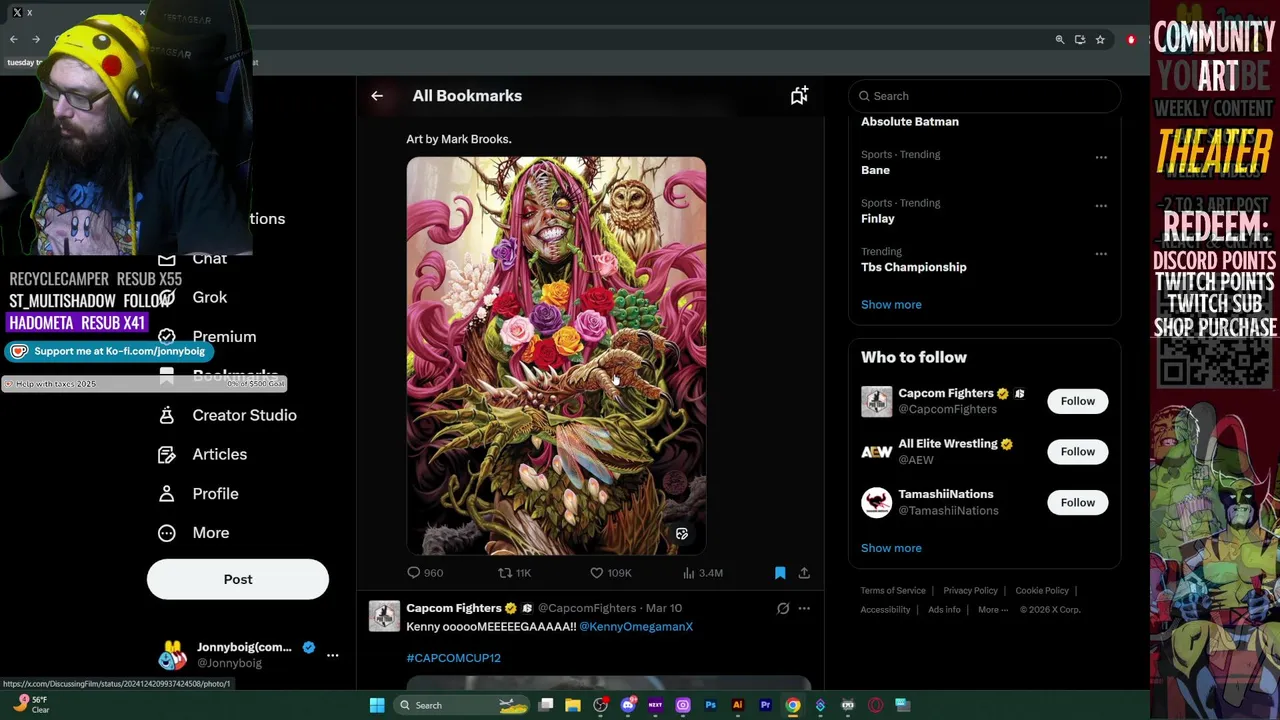Open Grok in the X sidebar
This screenshot has height=720, width=1280.
point(210,297)
